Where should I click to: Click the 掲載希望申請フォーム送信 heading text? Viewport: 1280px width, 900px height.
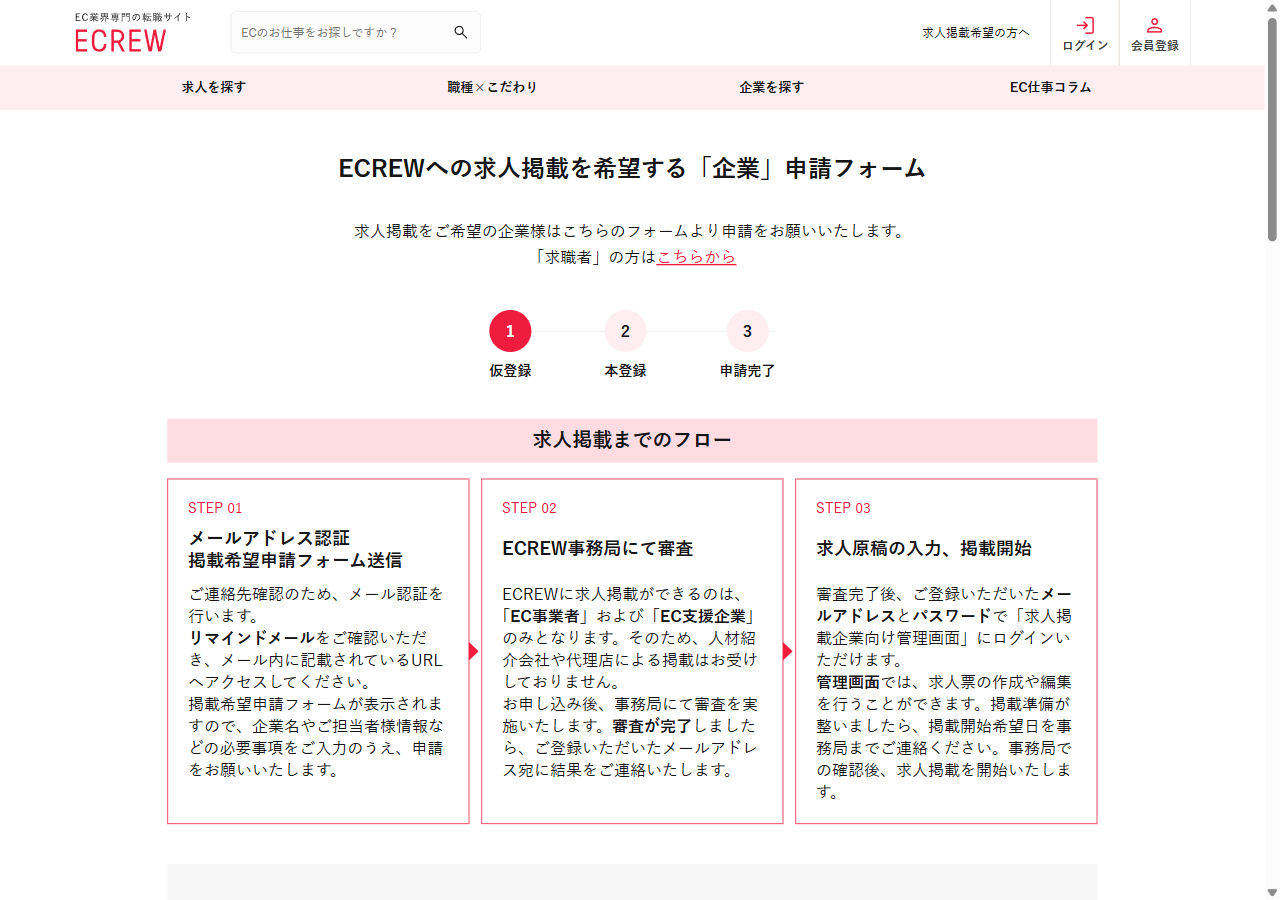(x=295, y=560)
